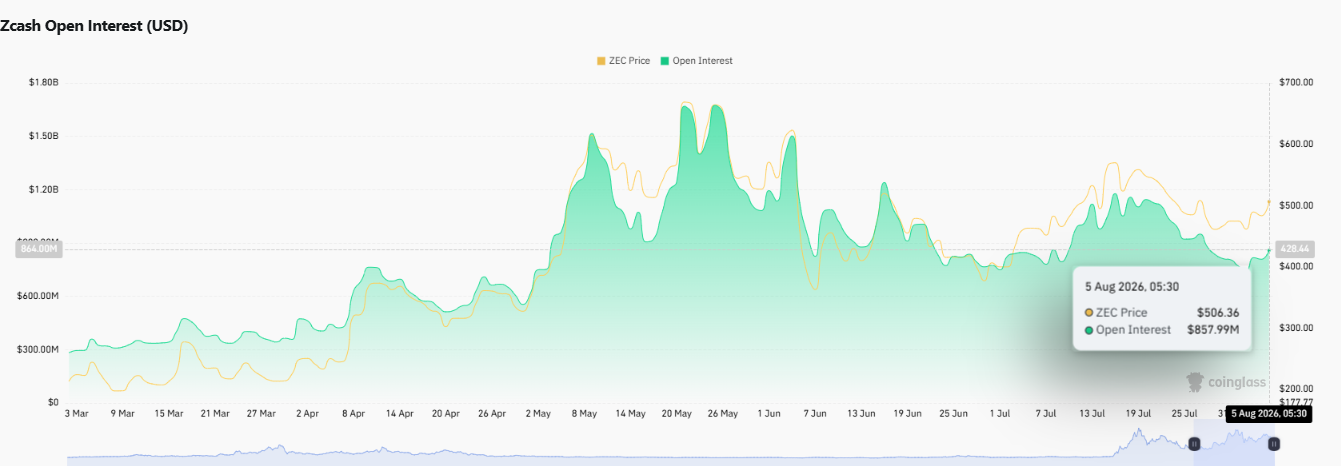Screen dimensions: 1341x466
Task: Click the 27 Mar date label
Action: tap(261, 413)
